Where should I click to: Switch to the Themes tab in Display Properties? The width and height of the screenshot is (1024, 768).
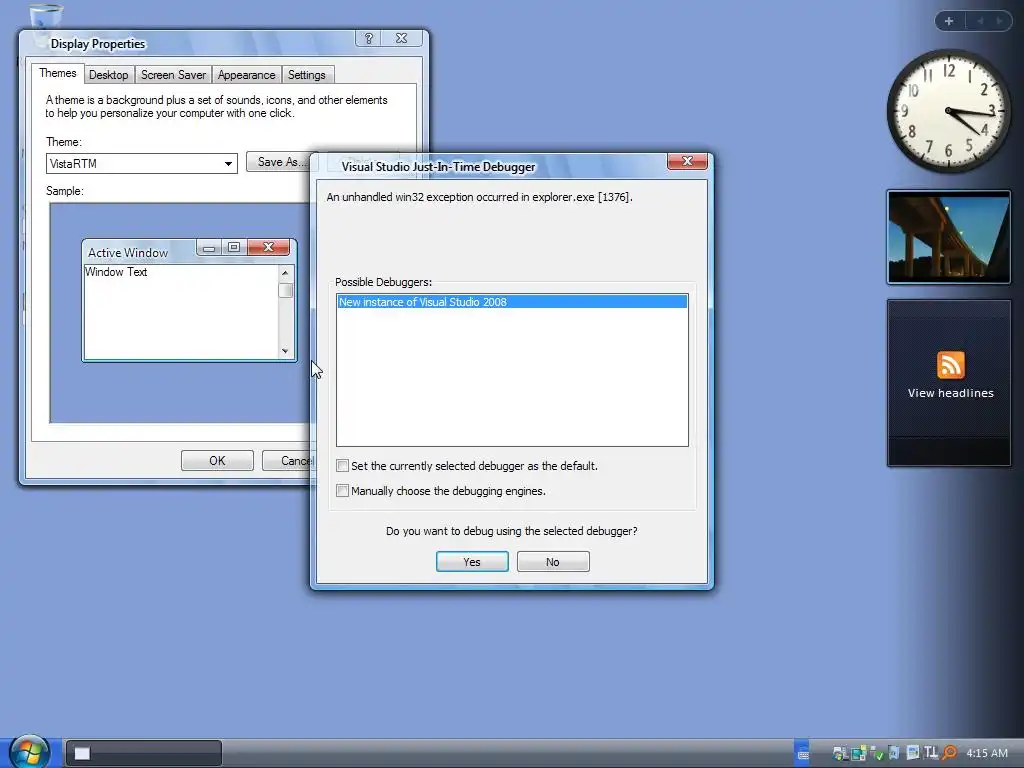[57, 73]
